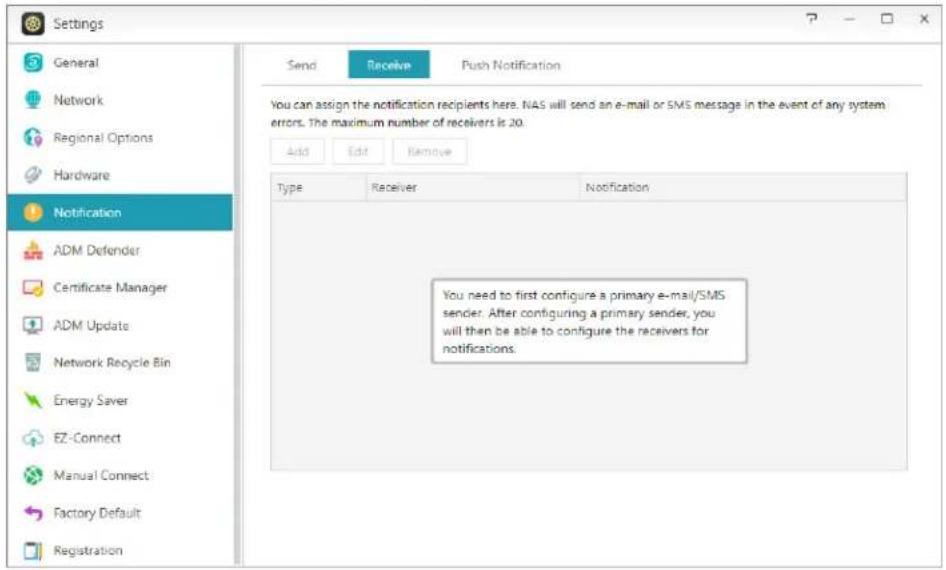The width and height of the screenshot is (946, 570).
Task: Click the Type column header
Action: pos(318,188)
